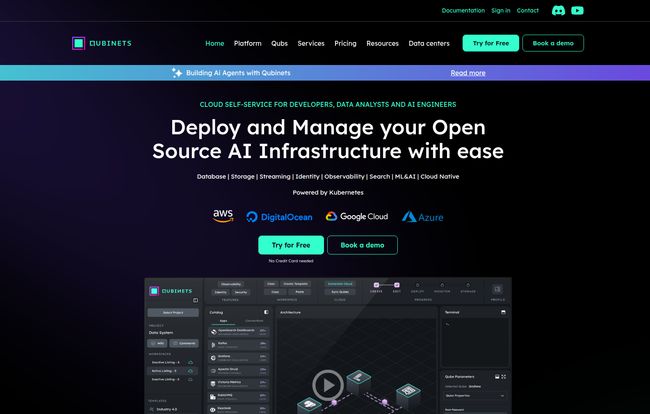Screen dimensions: 650x414
Task: Click the Qubinets logo inside the dashboard preview
Action: tap(171, 291)
